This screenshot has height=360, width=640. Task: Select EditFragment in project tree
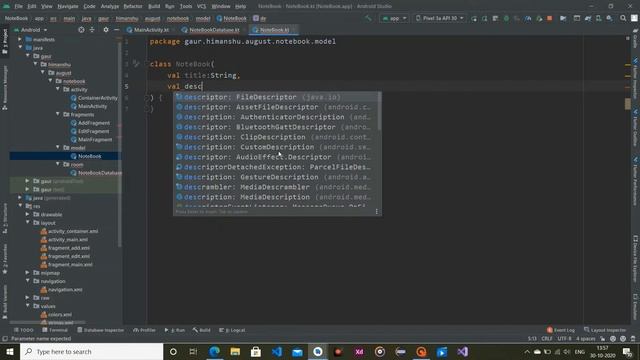[90, 131]
